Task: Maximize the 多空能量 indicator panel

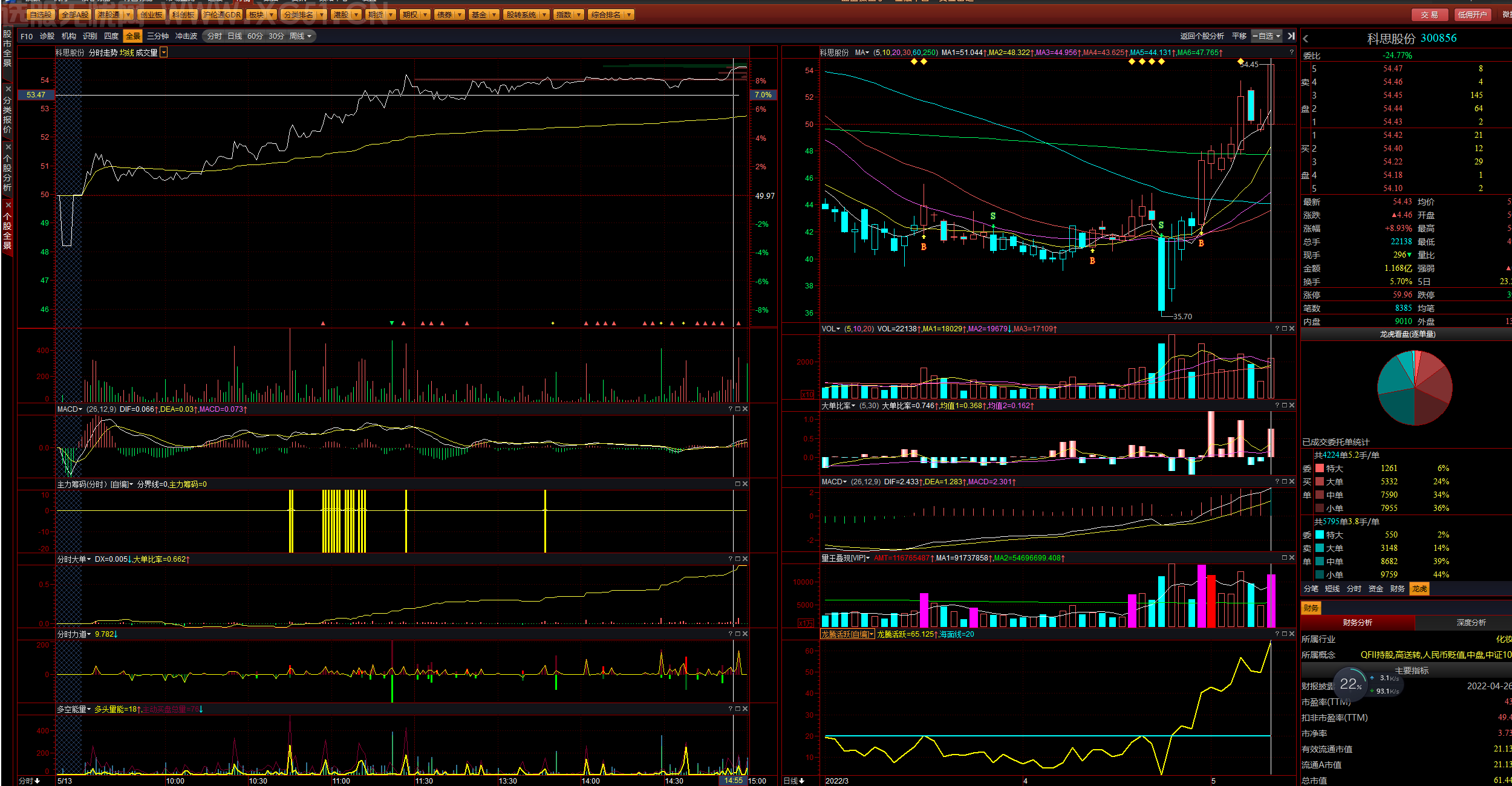Action: (x=738, y=709)
